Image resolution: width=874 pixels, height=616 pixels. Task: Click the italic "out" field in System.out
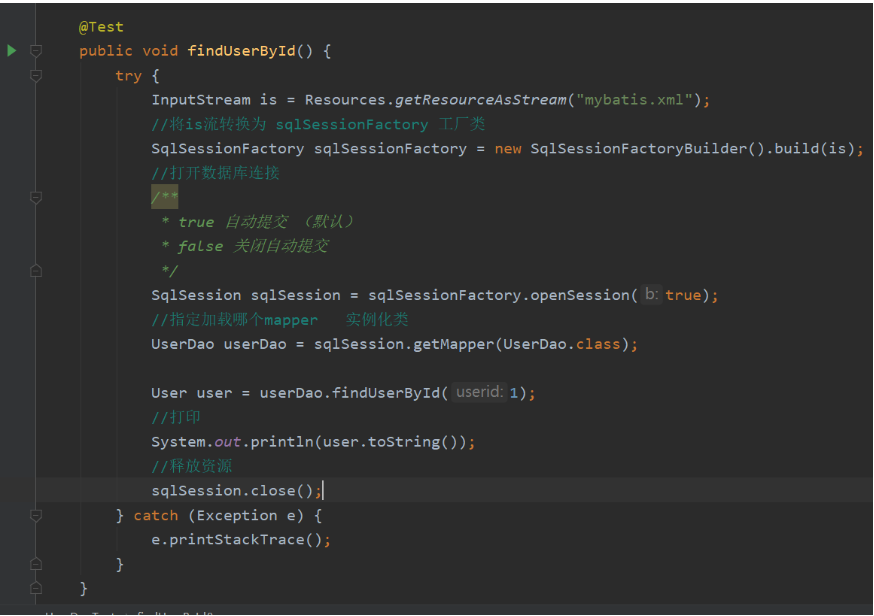(x=227, y=442)
